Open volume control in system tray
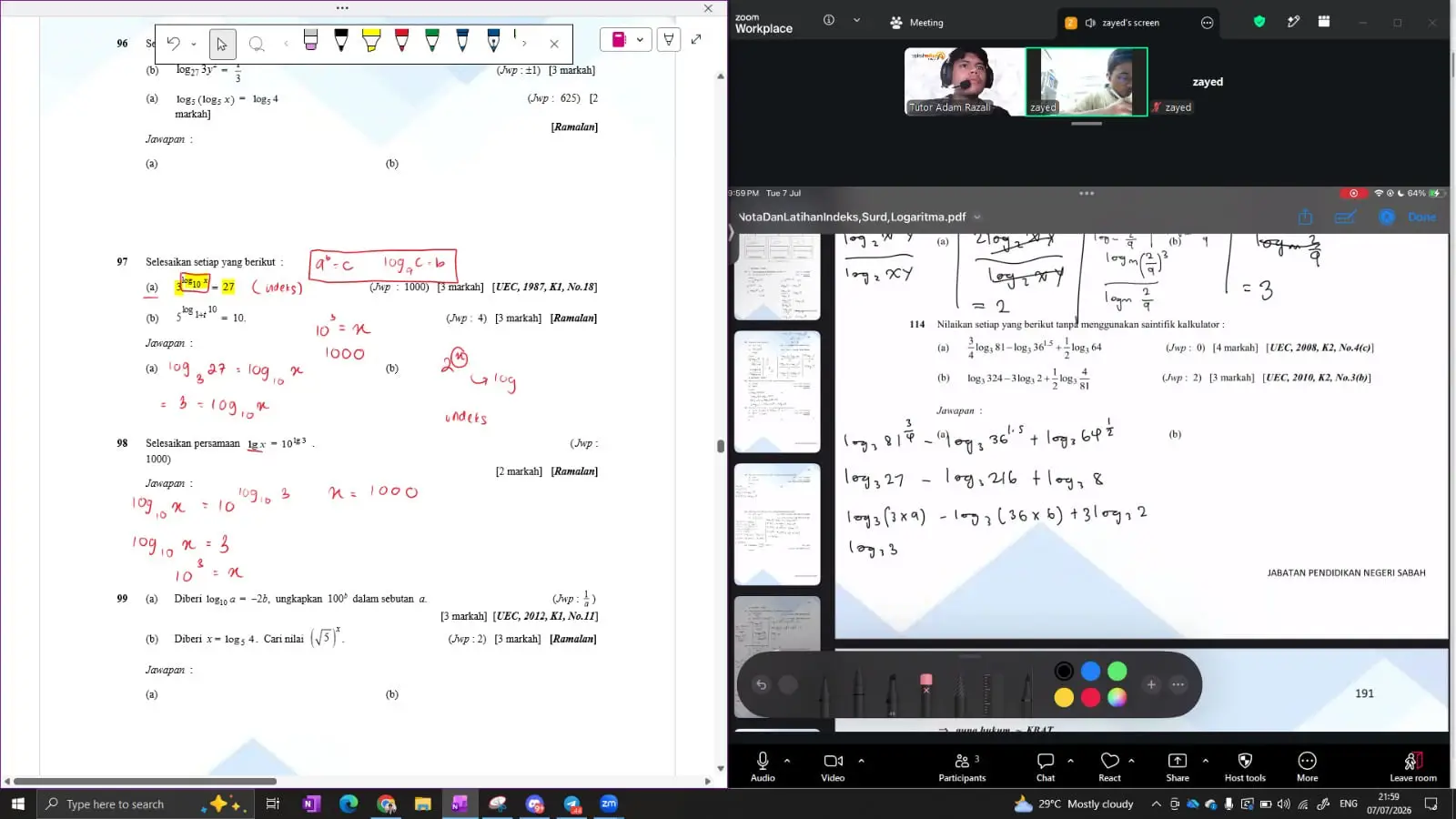This screenshot has height=819, width=1456. (1284, 804)
